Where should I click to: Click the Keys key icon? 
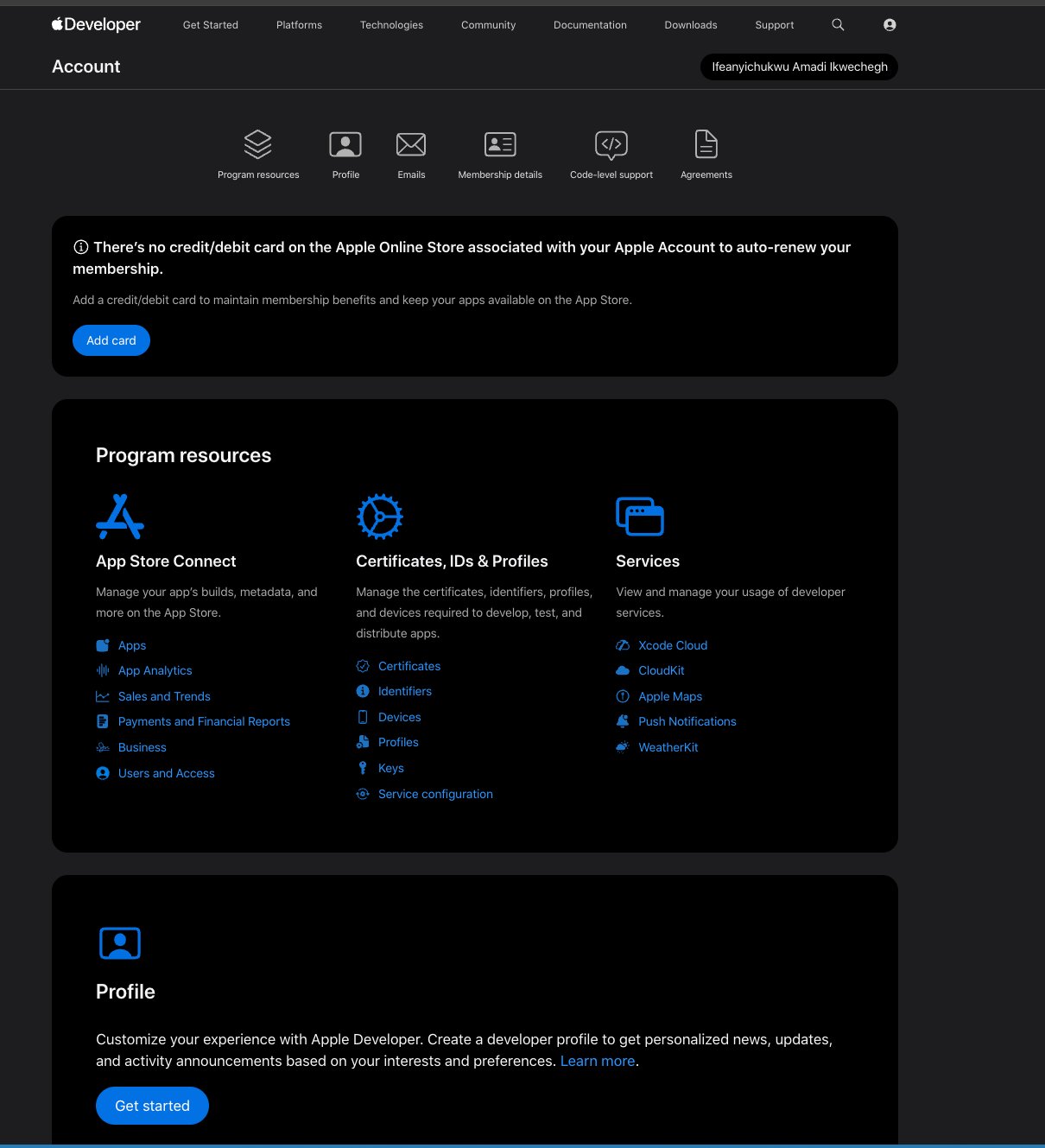[x=363, y=768]
